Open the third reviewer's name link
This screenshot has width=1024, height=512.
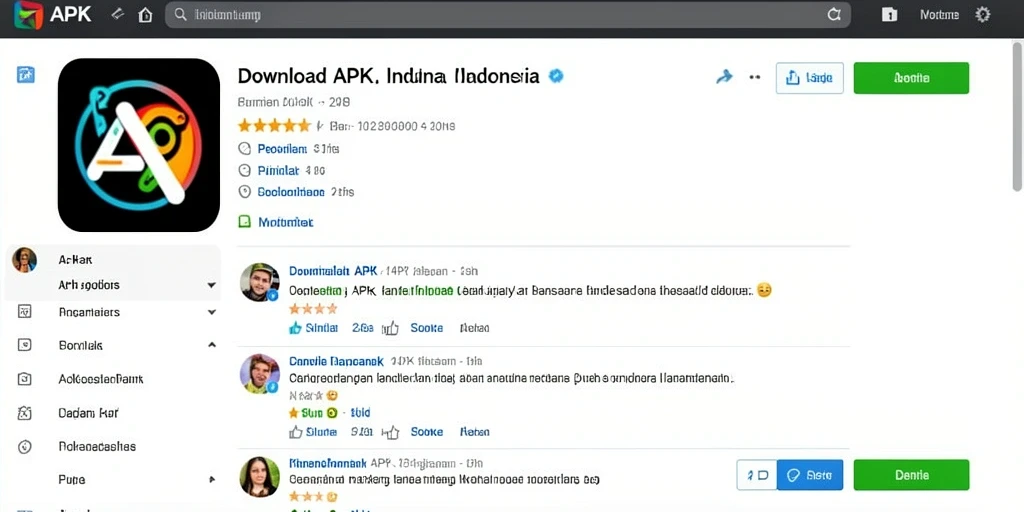tap(327, 463)
